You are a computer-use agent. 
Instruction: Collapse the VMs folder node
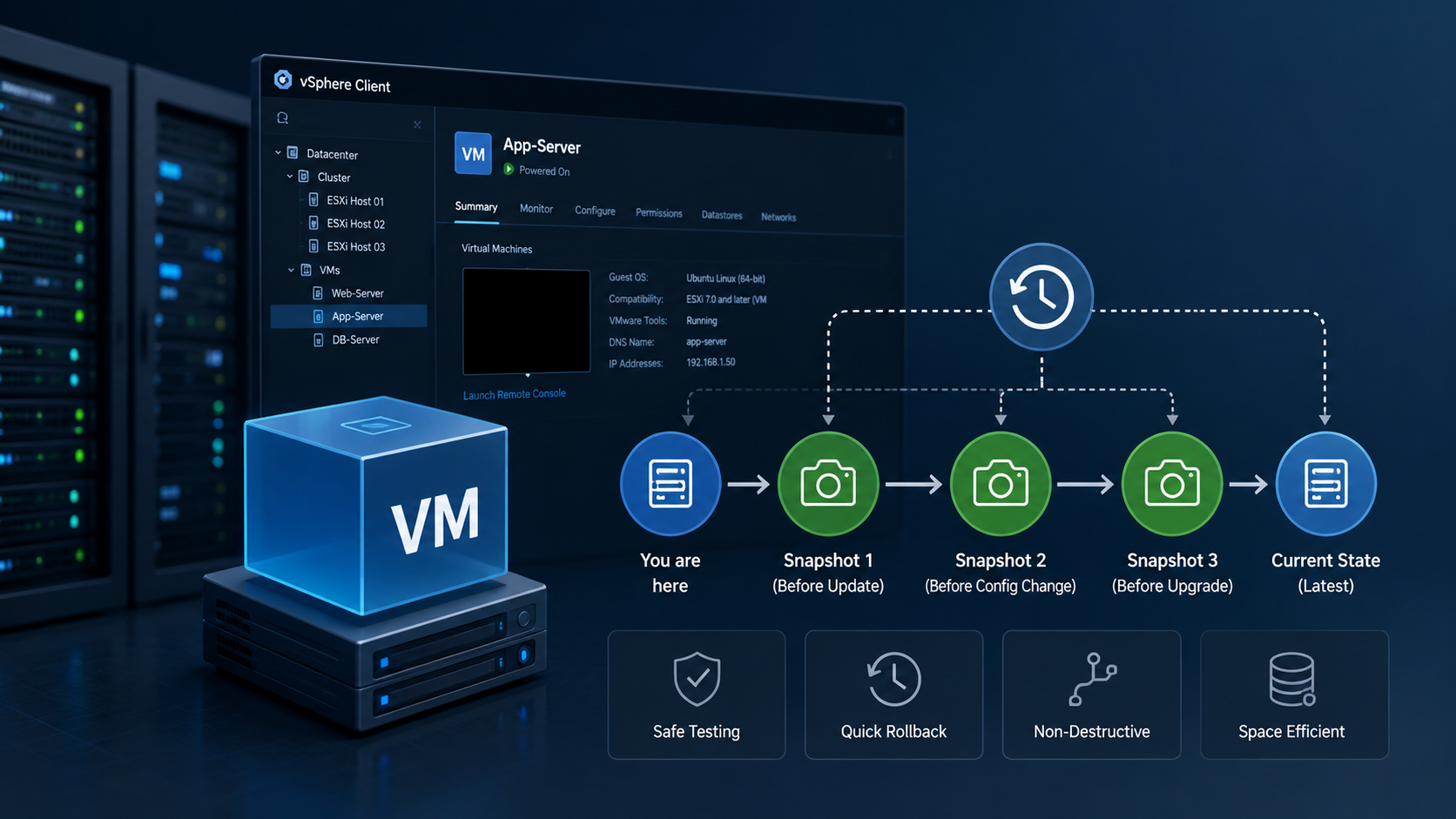(x=291, y=270)
